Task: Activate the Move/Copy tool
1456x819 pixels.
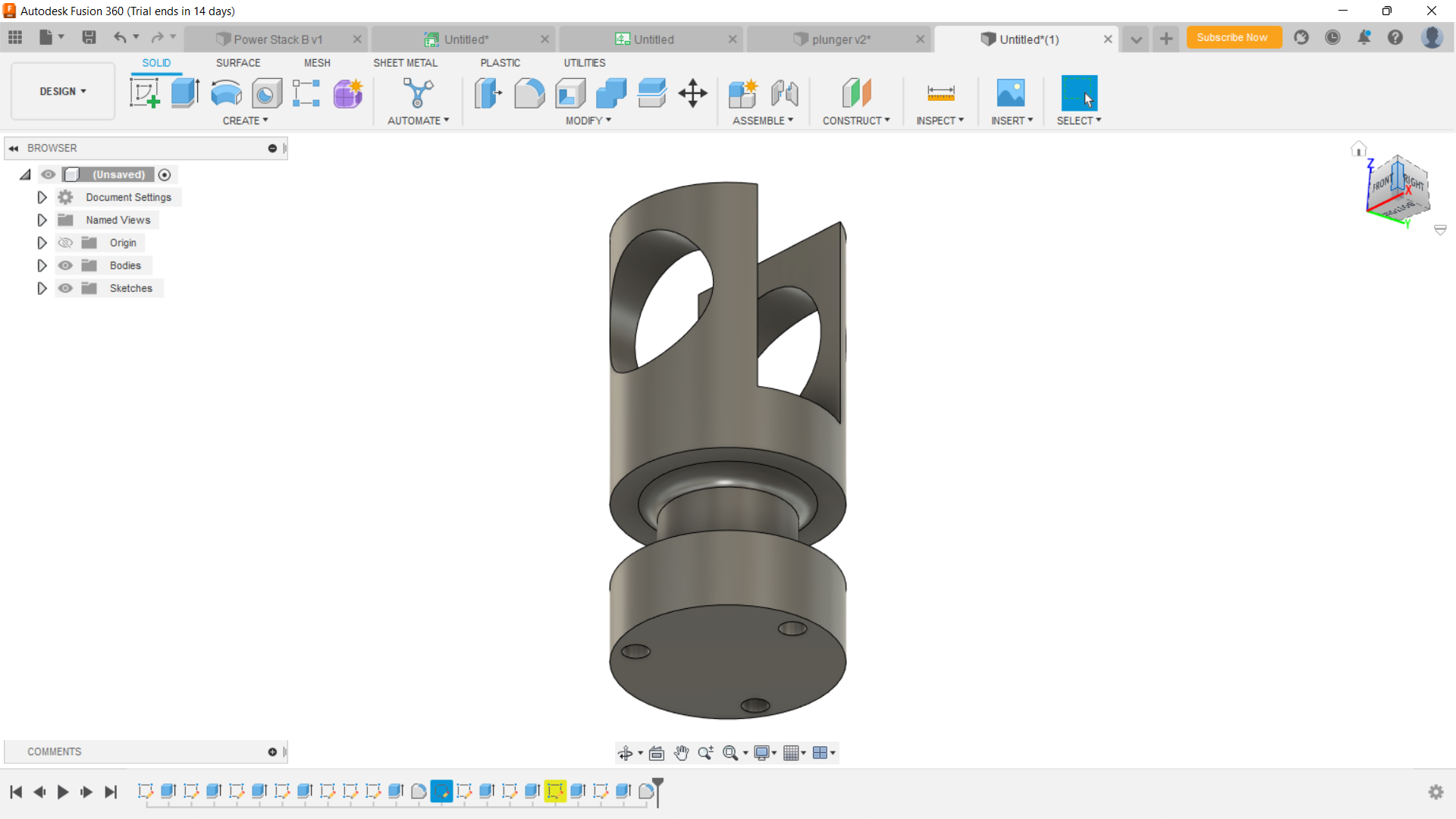Action: (692, 93)
